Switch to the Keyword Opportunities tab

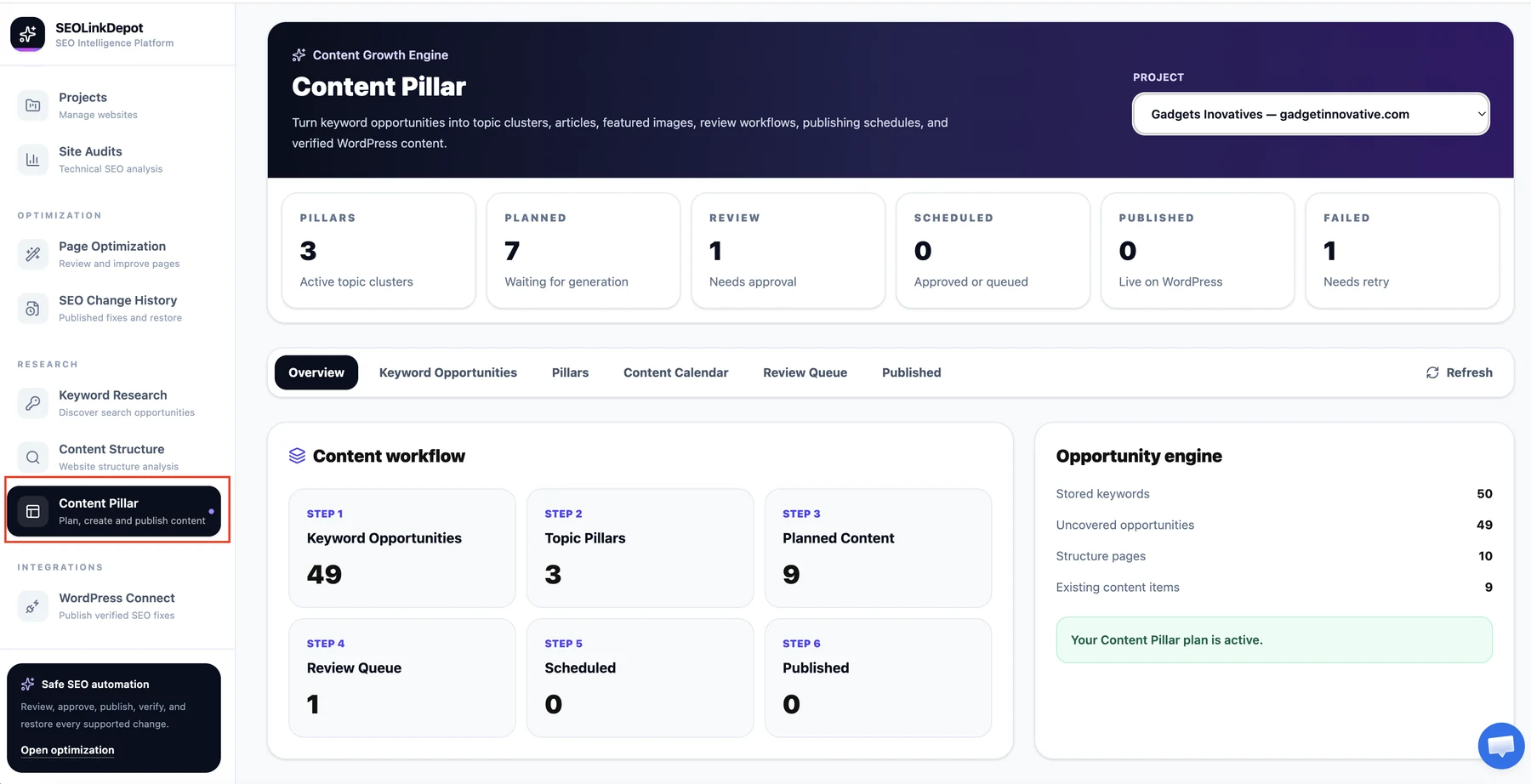pyautogui.click(x=448, y=372)
